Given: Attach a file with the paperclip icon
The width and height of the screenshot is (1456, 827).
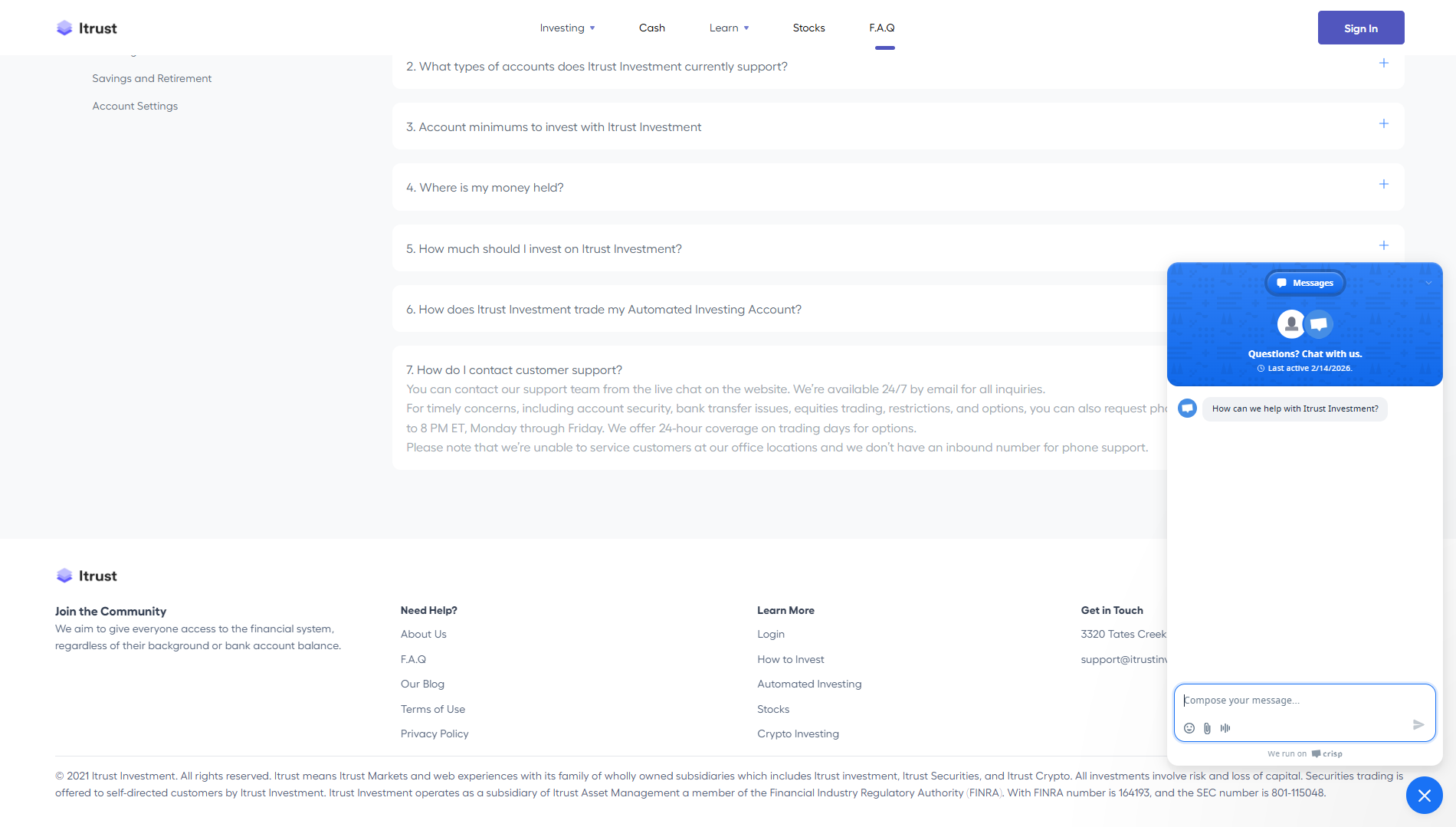Looking at the screenshot, I should [1207, 728].
